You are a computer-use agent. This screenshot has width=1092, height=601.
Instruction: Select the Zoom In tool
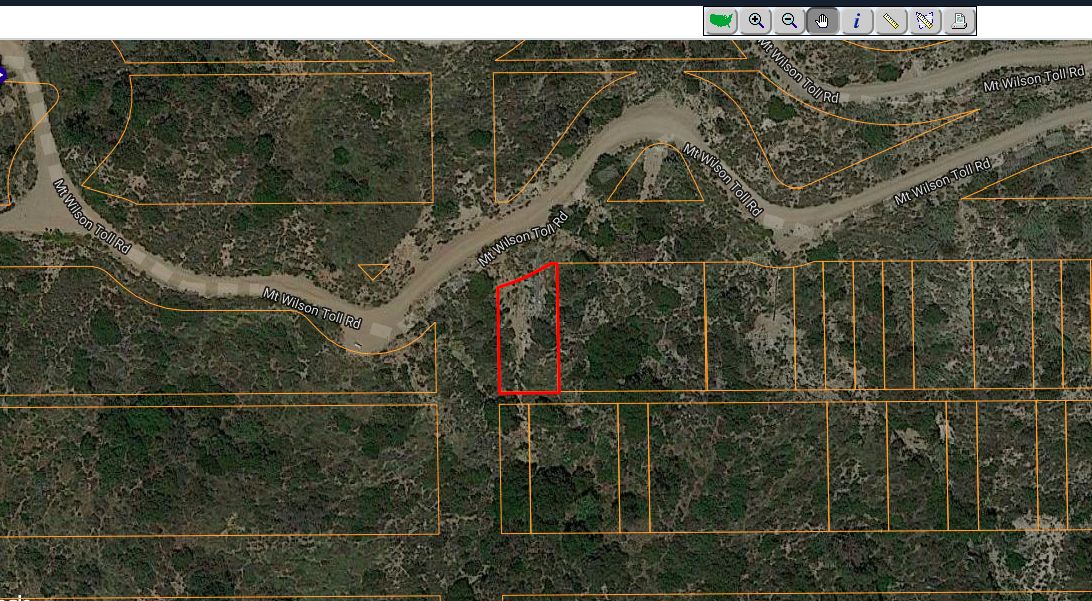(755, 20)
